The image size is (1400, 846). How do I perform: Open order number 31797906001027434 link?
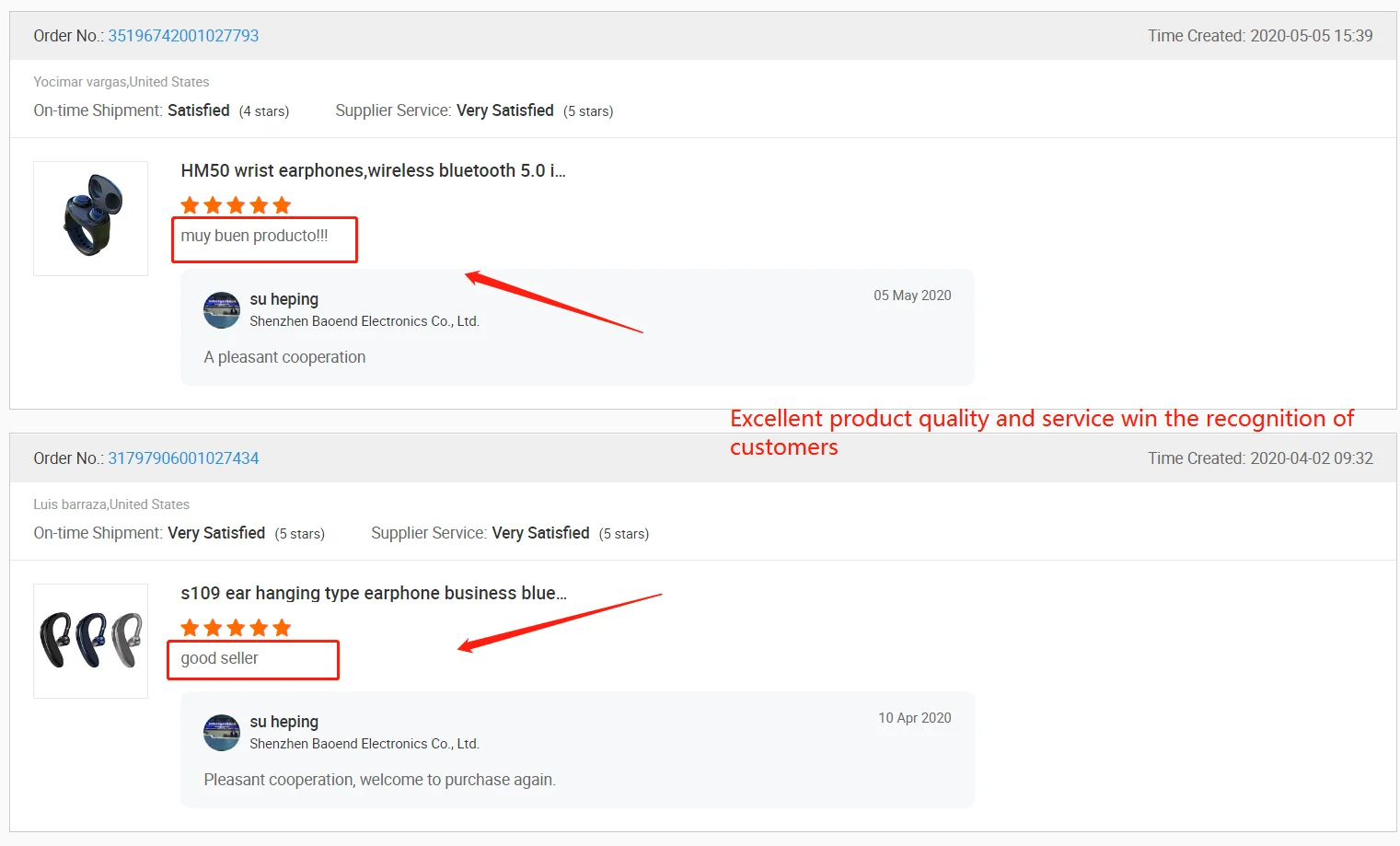point(183,458)
